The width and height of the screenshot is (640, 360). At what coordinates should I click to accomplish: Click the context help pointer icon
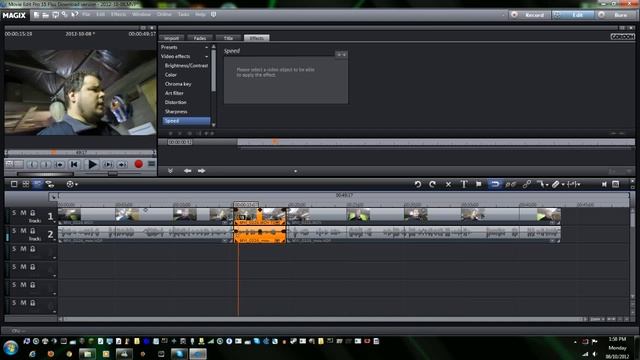[x=74, y=15]
